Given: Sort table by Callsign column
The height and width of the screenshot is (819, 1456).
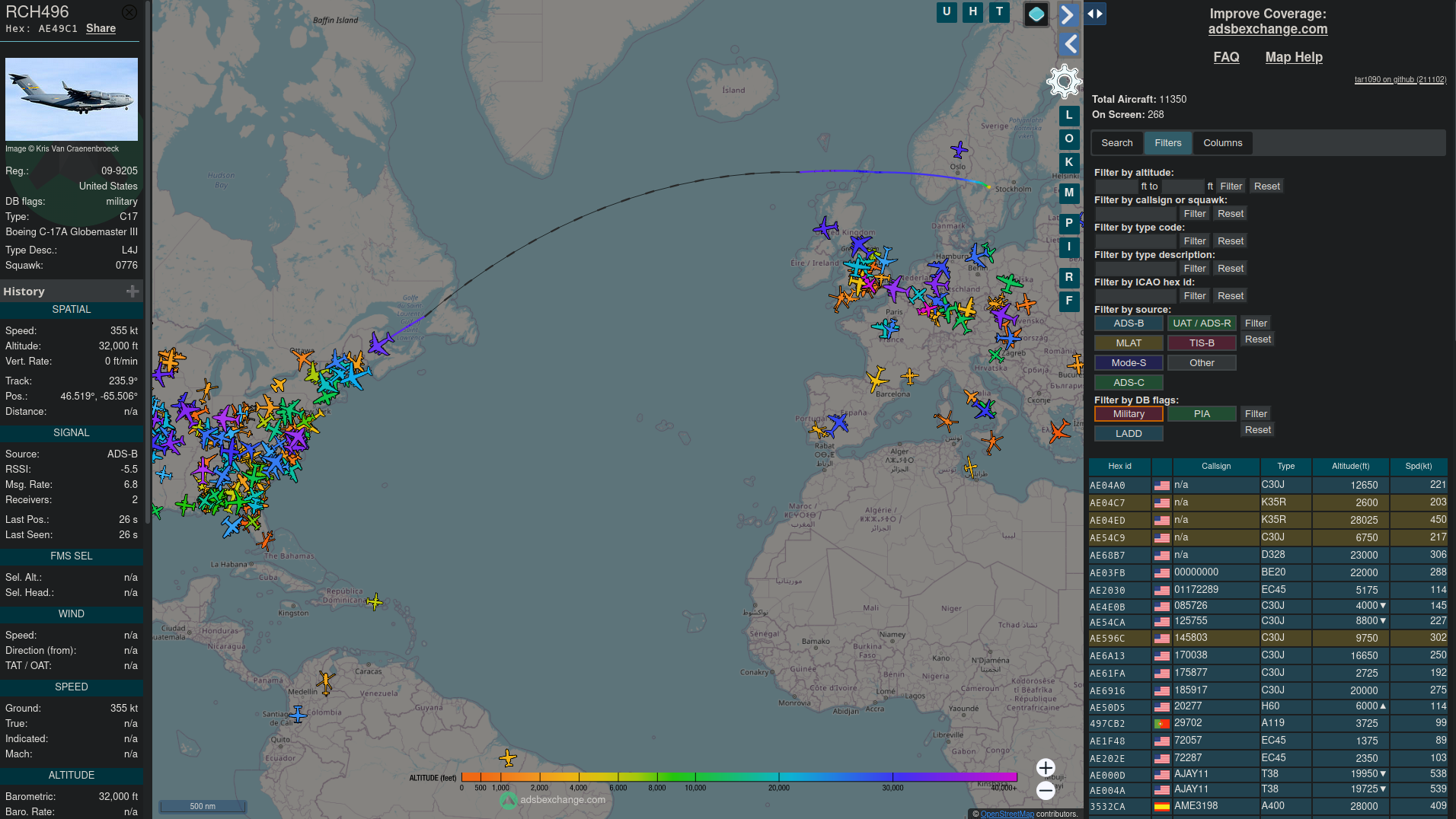Looking at the screenshot, I should [1216, 467].
